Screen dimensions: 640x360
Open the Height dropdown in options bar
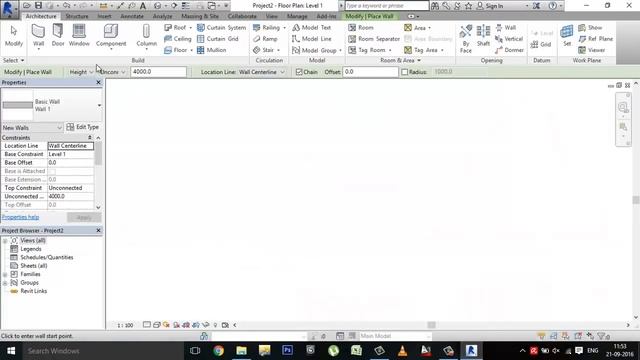coord(81,72)
